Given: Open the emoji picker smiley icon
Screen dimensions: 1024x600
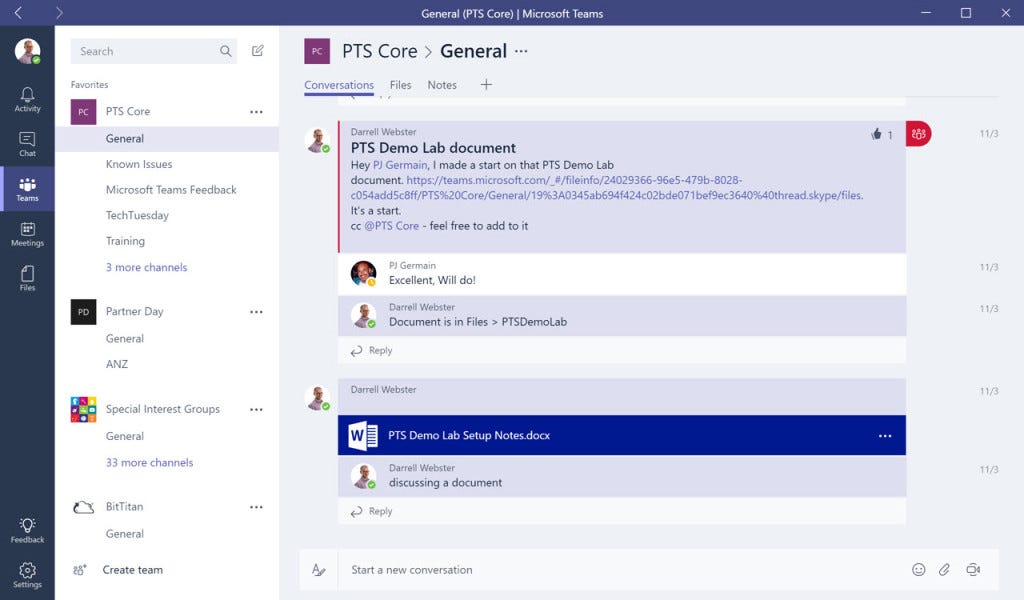Looking at the screenshot, I should (919, 570).
